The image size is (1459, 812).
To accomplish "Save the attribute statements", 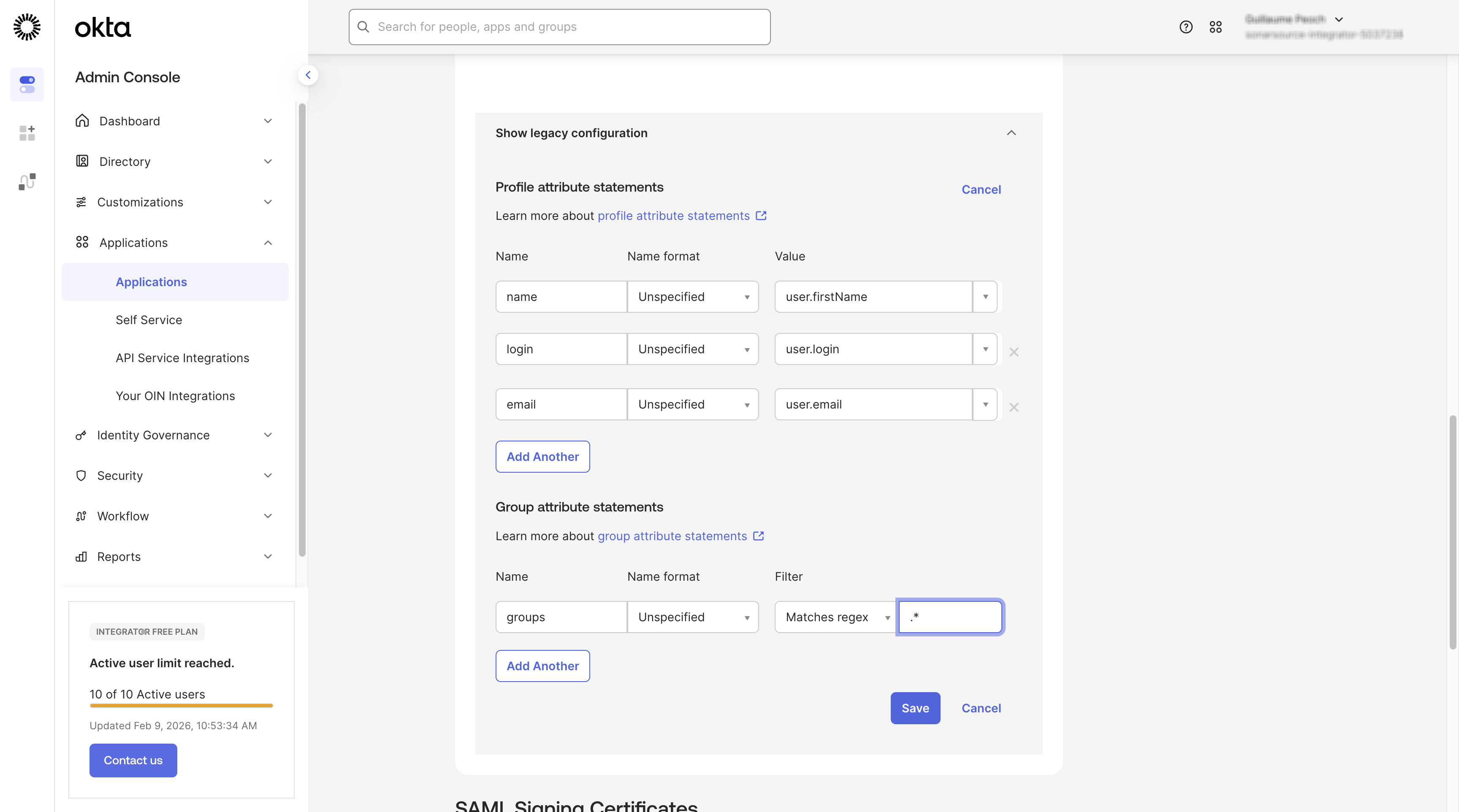I will [x=915, y=708].
